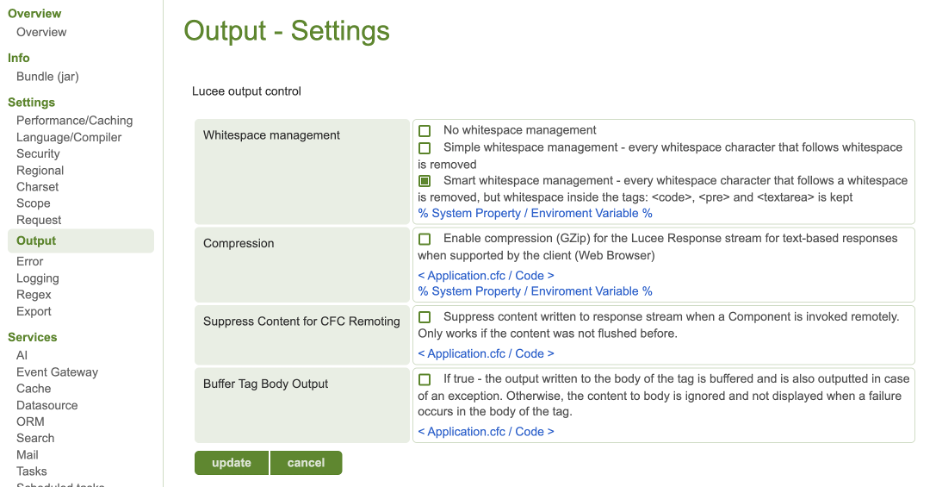Enable GZip compression checkbox
The height and width of the screenshot is (488, 936).
(x=425, y=239)
